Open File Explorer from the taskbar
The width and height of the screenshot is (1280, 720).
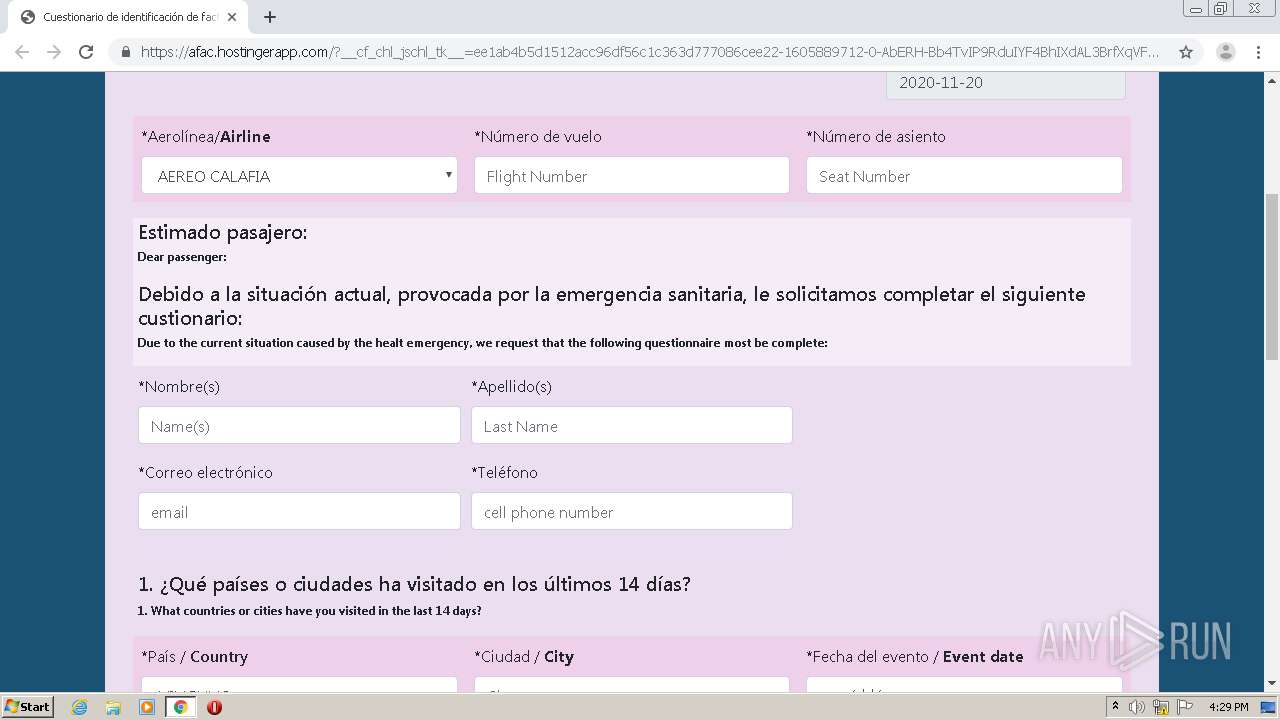(113, 707)
